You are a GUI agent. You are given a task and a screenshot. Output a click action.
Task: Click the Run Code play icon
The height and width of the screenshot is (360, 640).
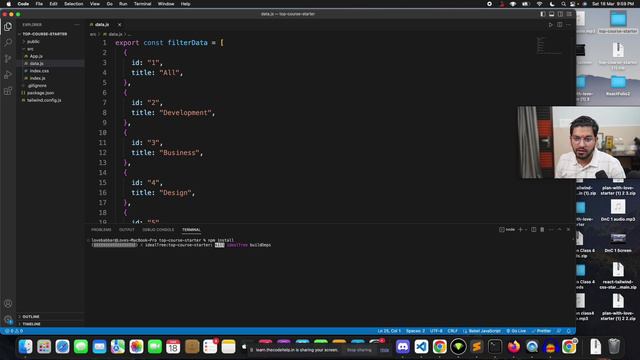pos(551,24)
